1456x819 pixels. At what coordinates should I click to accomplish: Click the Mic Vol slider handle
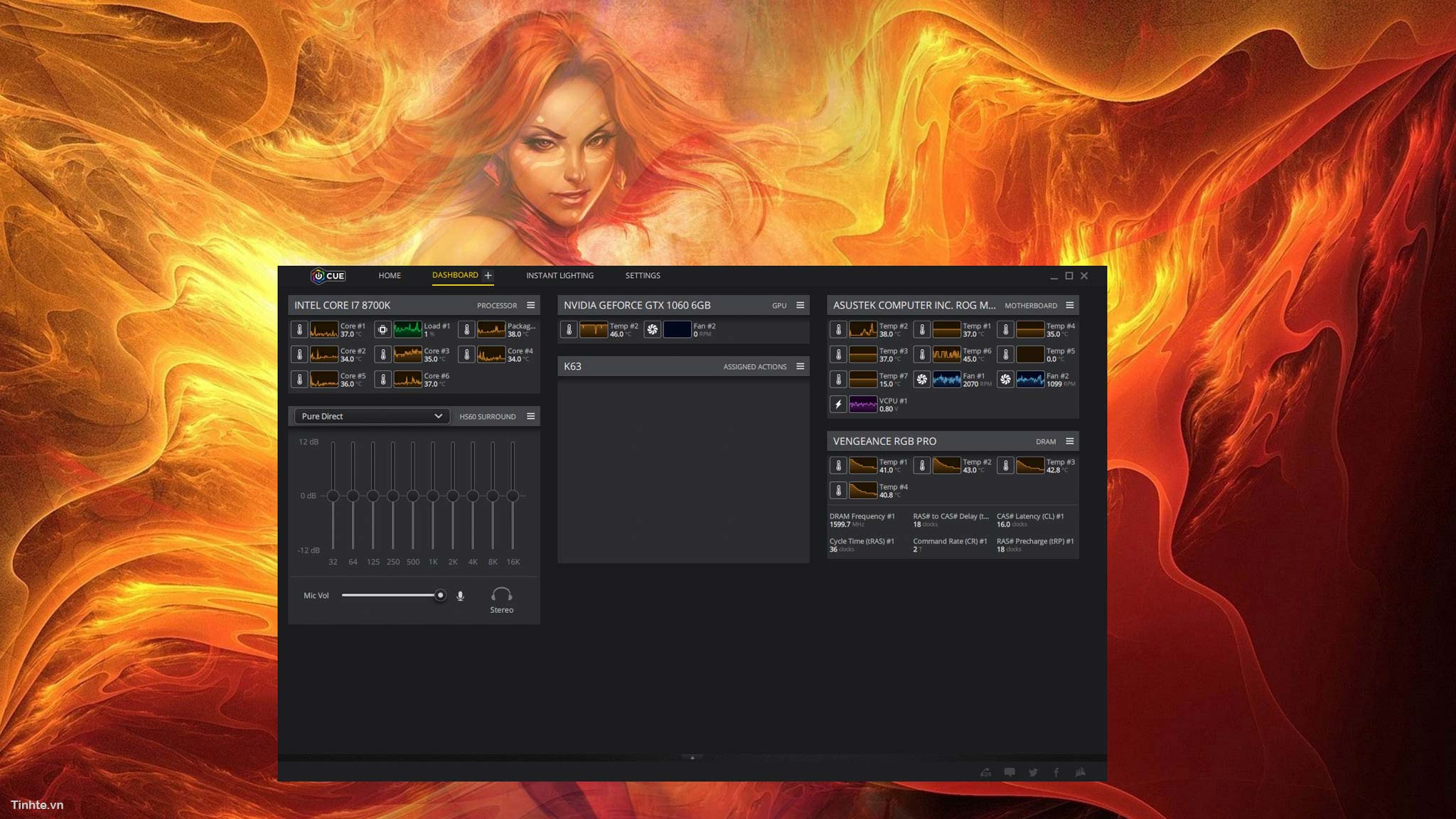440,595
